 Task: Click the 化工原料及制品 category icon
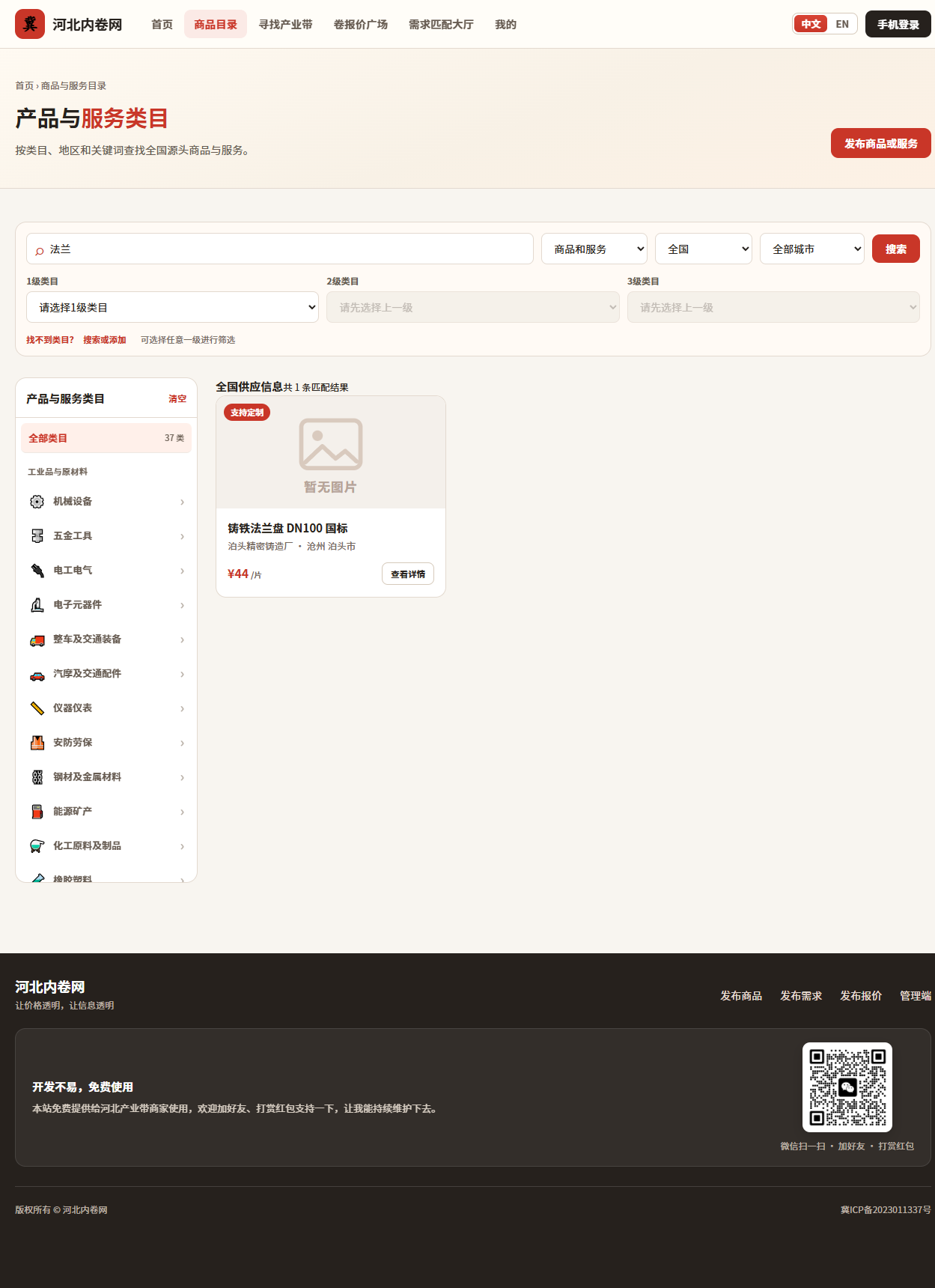[37, 846]
